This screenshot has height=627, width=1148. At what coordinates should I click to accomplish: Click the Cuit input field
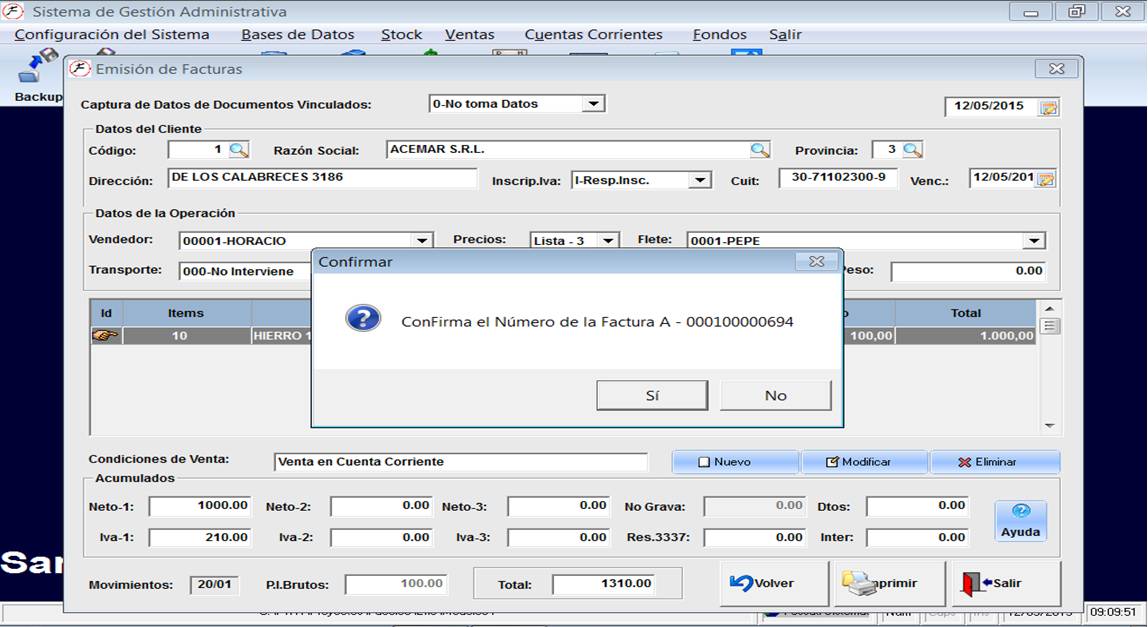pos(838,178)
